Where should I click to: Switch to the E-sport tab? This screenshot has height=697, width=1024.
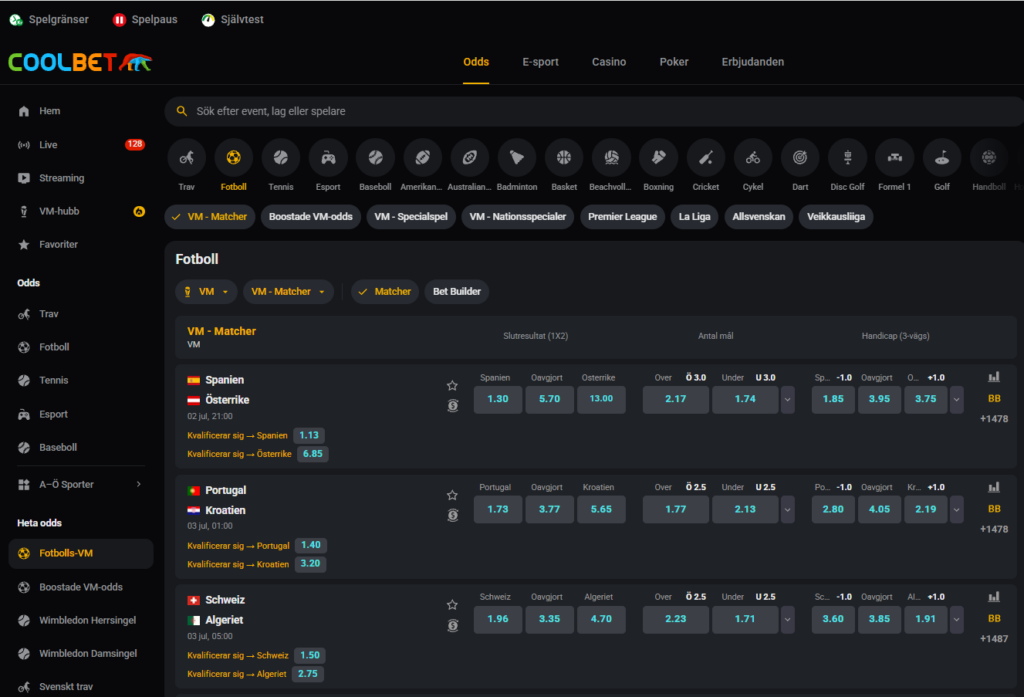click(540, 62)
